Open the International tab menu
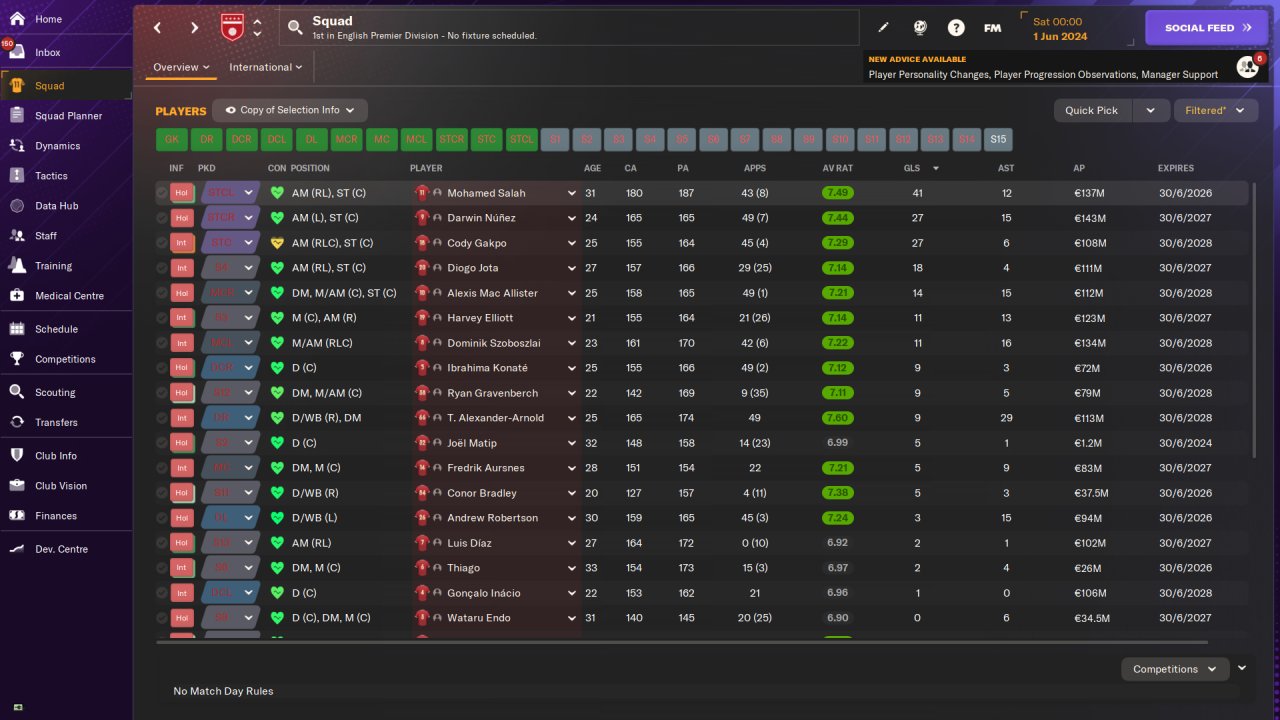Screen dimensions: 1280x720 click(x=266, y=67)
